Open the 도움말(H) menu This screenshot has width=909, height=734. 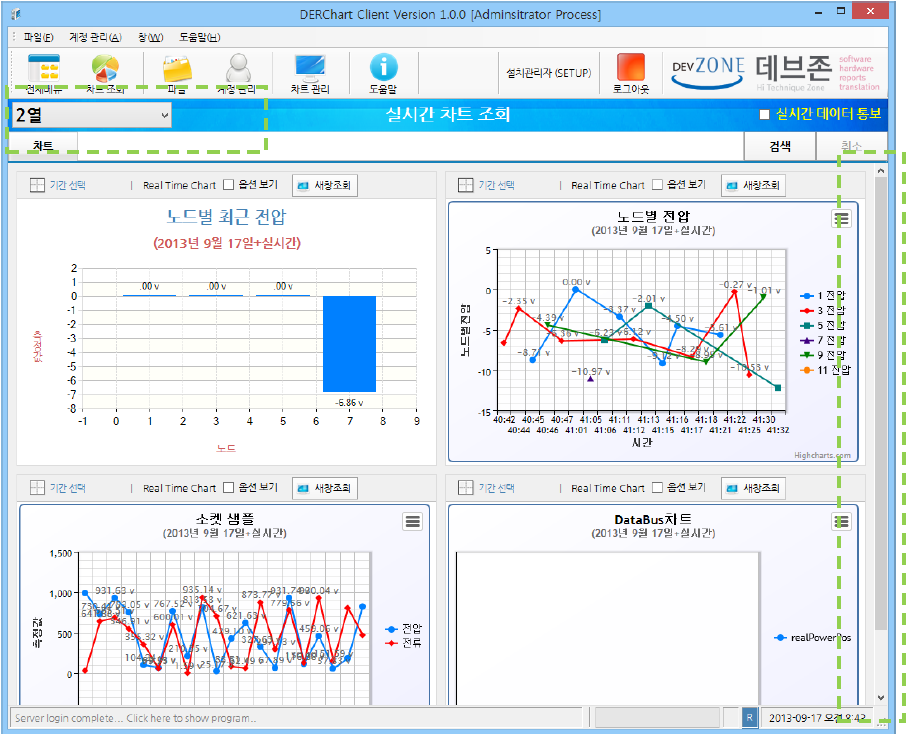point(199,38)
